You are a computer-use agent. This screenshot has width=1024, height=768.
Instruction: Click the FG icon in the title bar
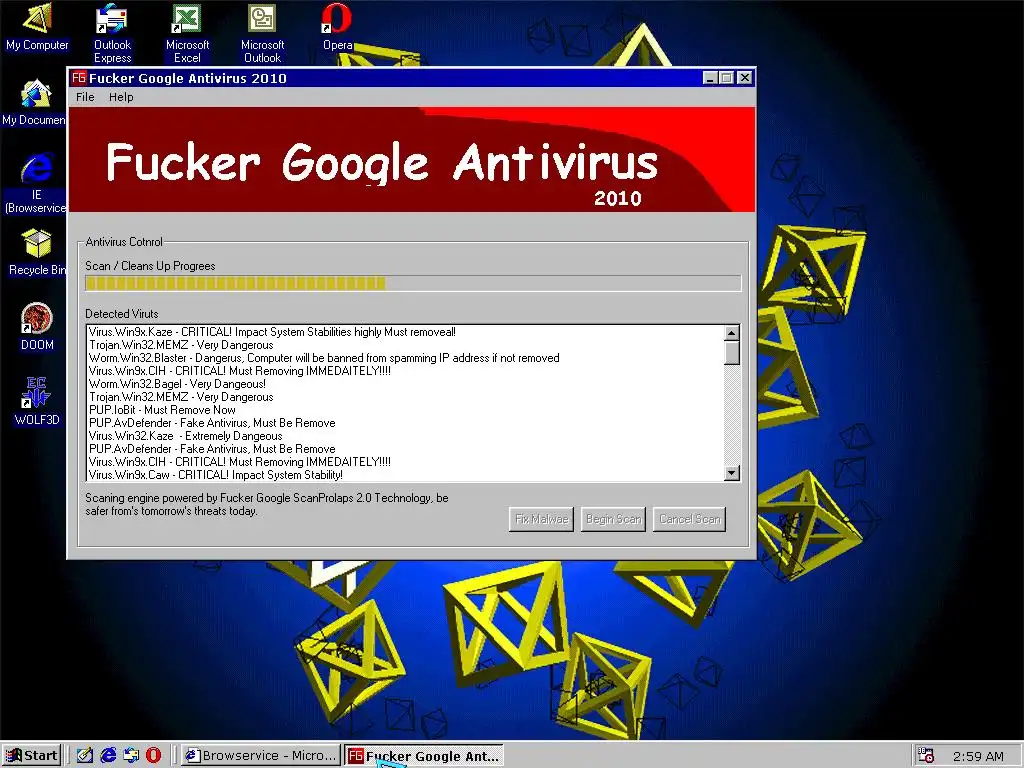(x=79, y=78)
